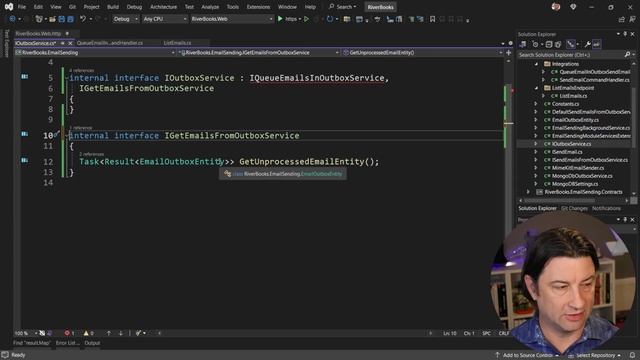Image resolution: width=640 pixels, height=360 pixels.
Task: Toggle pin on IOutboxService.cs tab
Action: (x=62, y=43)
